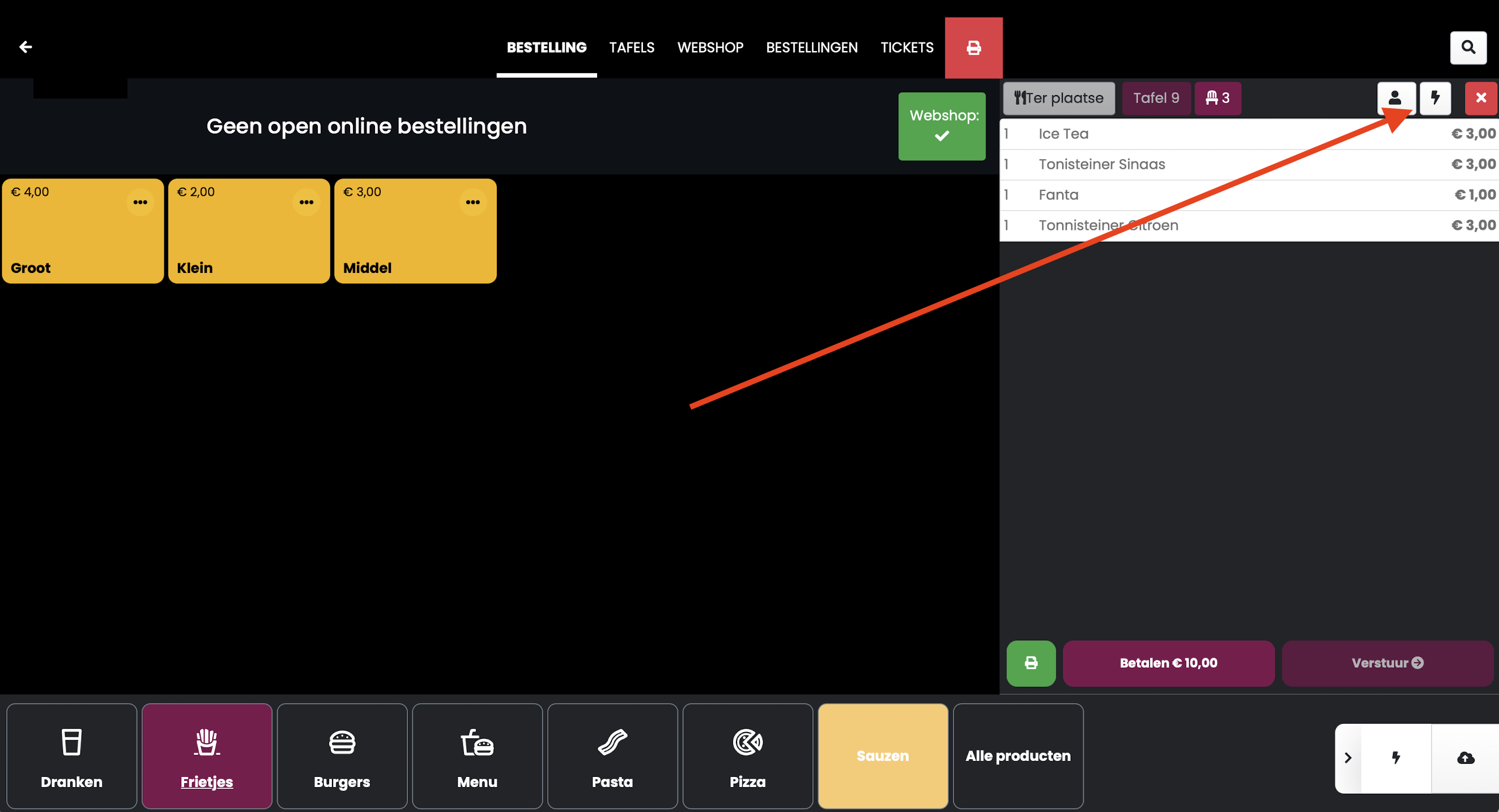Image resolution: width=1499 pixels, height=812 pixels.
Task: Select the Frietjes category
Action: pyautogui.click(x=207, y=756)
